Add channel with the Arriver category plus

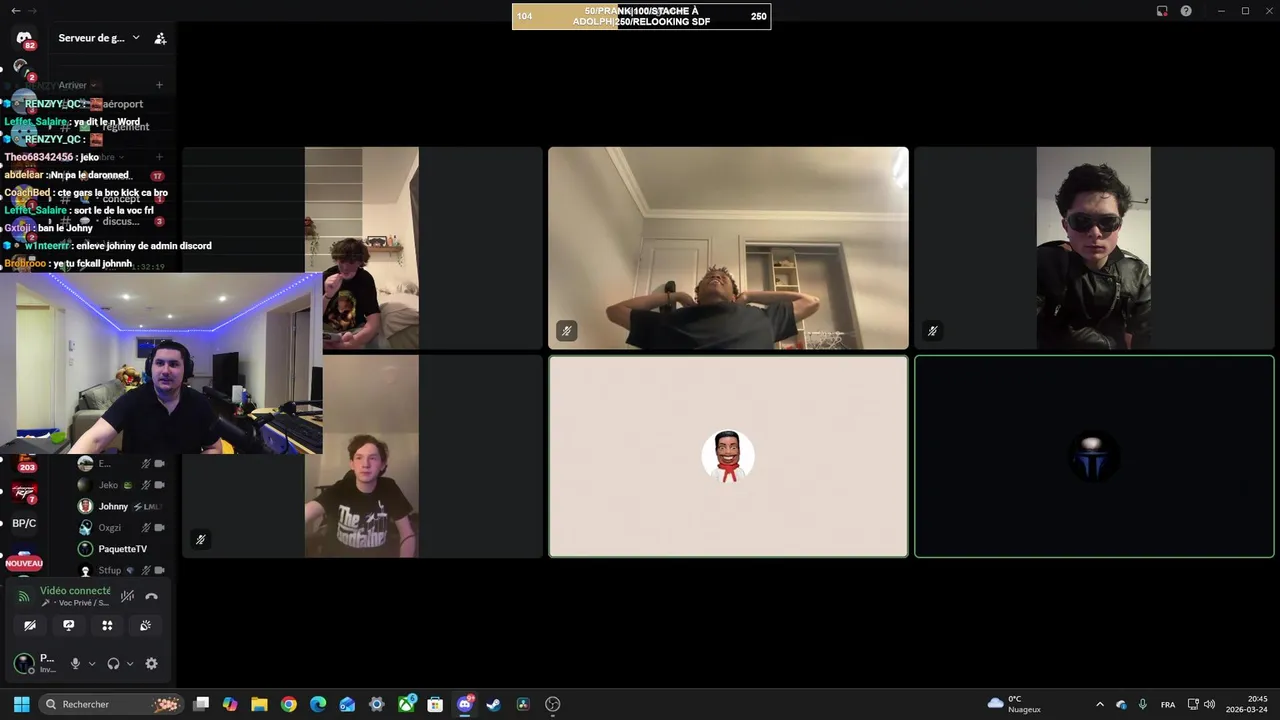(x=159, y=85)
